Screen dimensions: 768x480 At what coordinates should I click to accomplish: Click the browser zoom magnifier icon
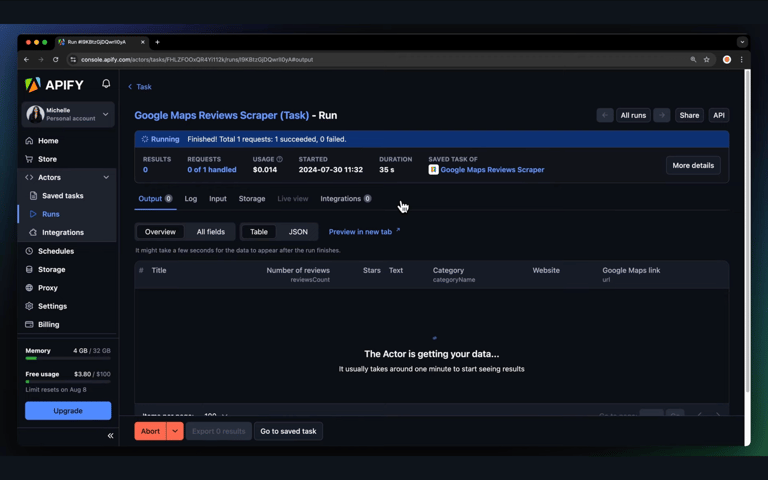tap(693, 60)
